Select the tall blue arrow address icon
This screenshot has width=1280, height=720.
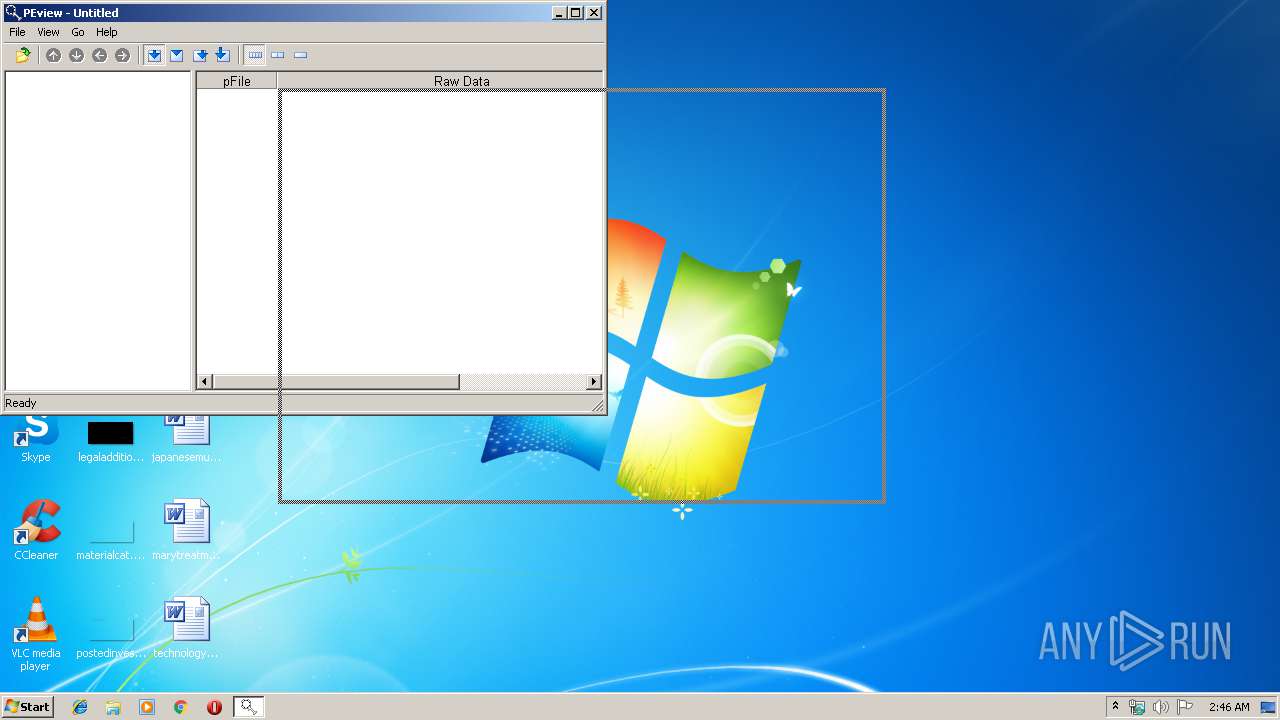click(222, 55)
